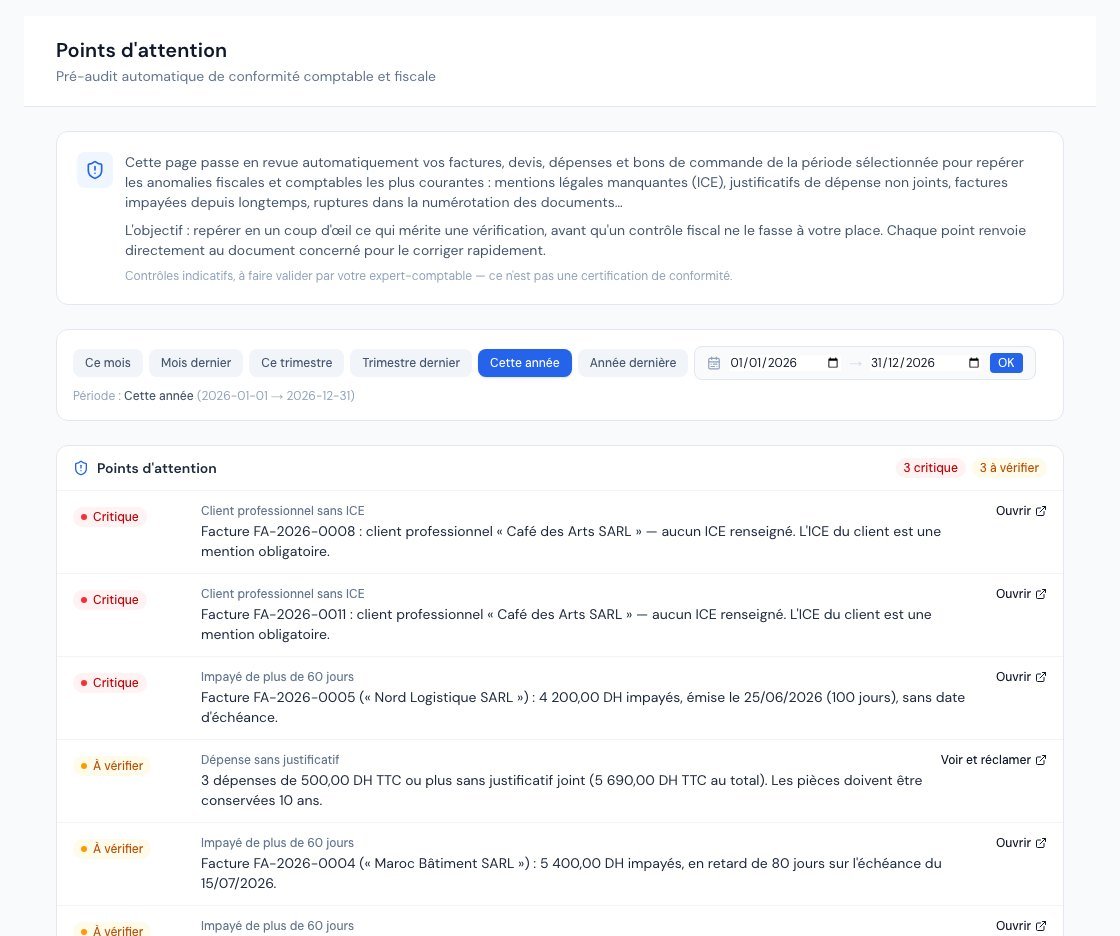Click Voir et réclamer for missing receipts
Screen dimensions: 1120x936
993,760
